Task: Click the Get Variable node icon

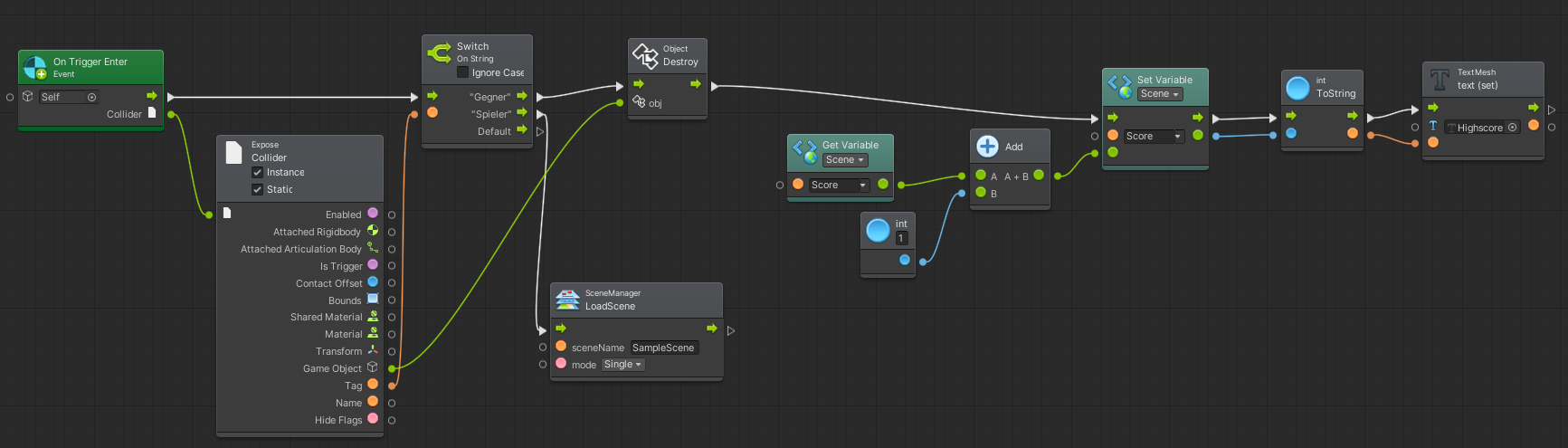Action: (x=804, y=151)
